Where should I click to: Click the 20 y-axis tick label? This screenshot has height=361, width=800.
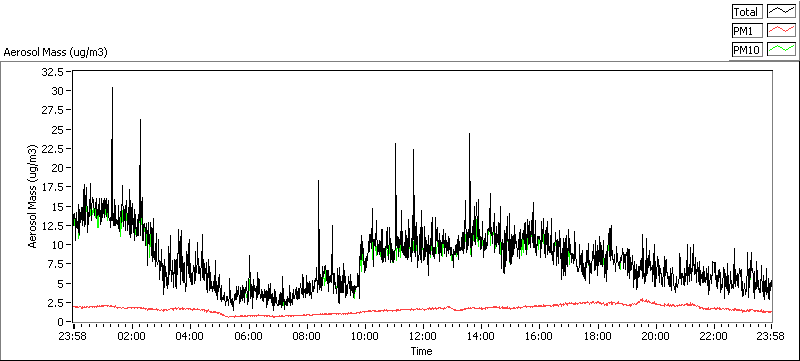pos(57,168)
